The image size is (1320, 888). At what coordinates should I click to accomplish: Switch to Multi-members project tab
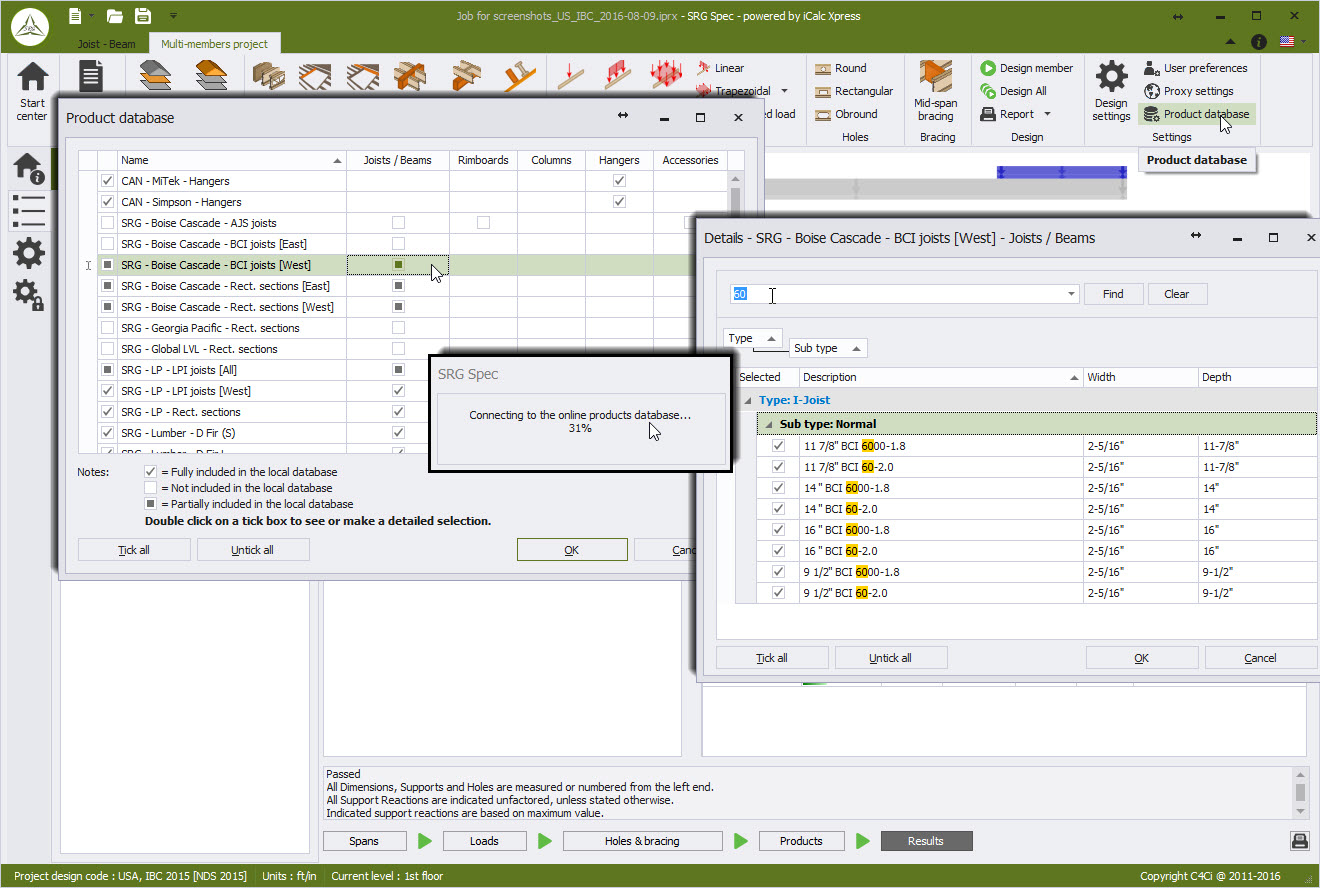(215, 44)
